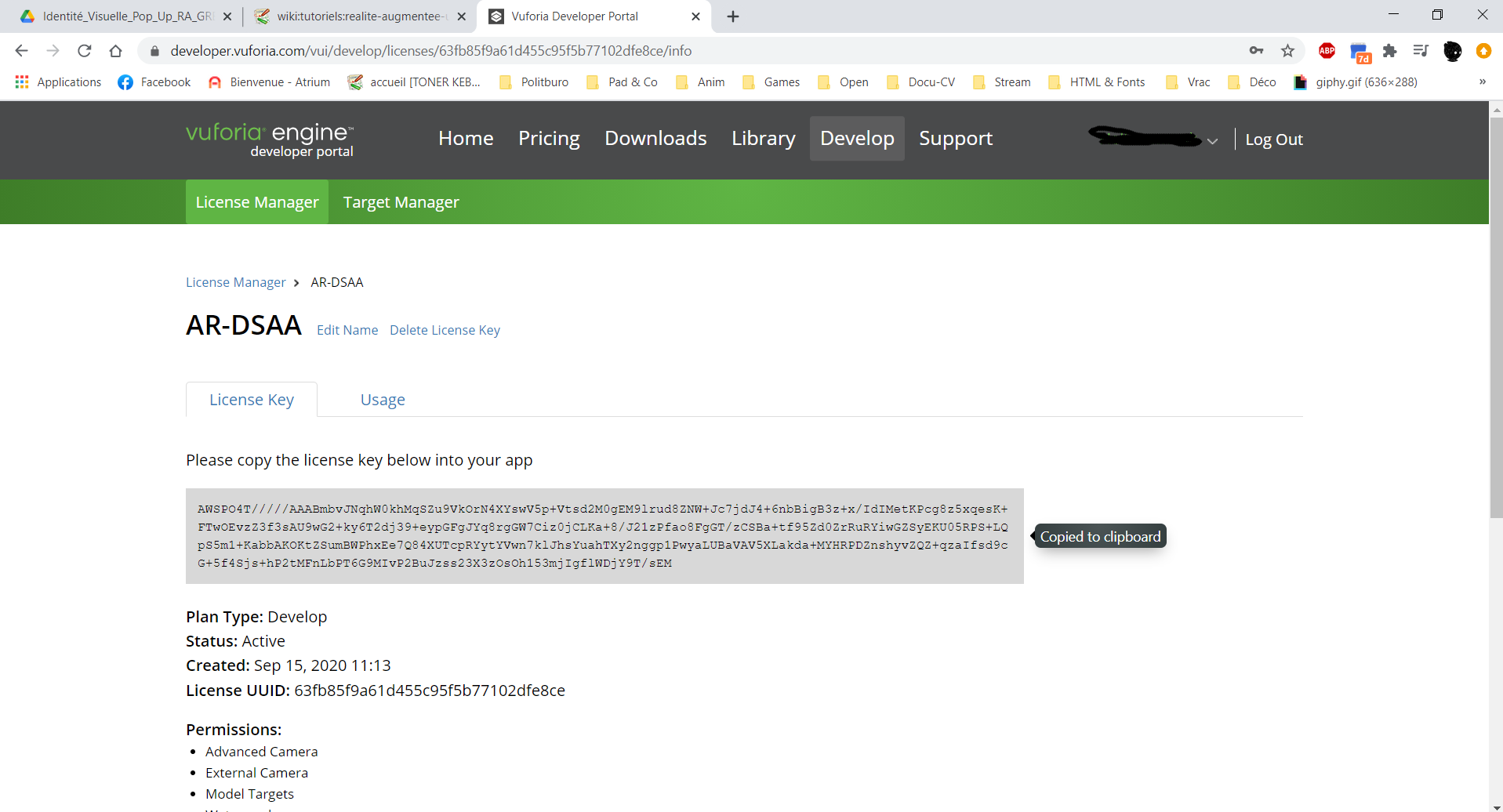1503x812 pixels.
Task: Open the Target Manager tab
Action: click(x=401, y=202)
